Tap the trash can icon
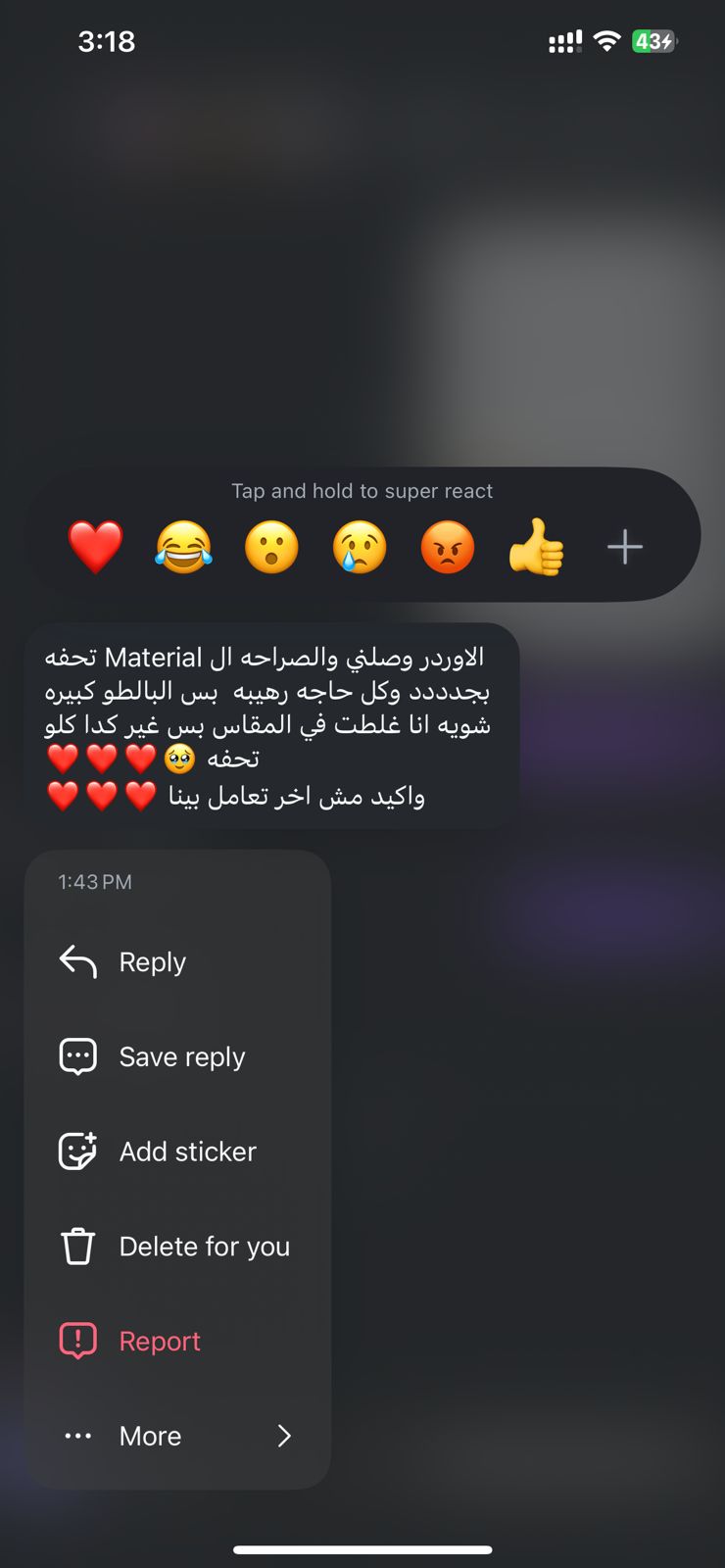This screenshot has height=1568, width=725. (x=78, y=1246)
